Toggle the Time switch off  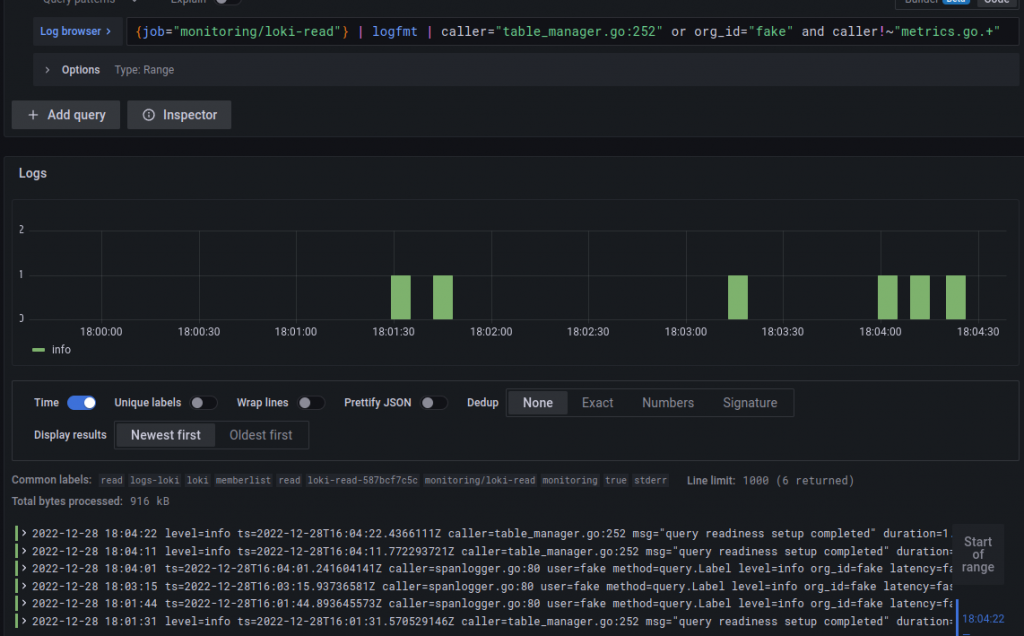(81, 403)
